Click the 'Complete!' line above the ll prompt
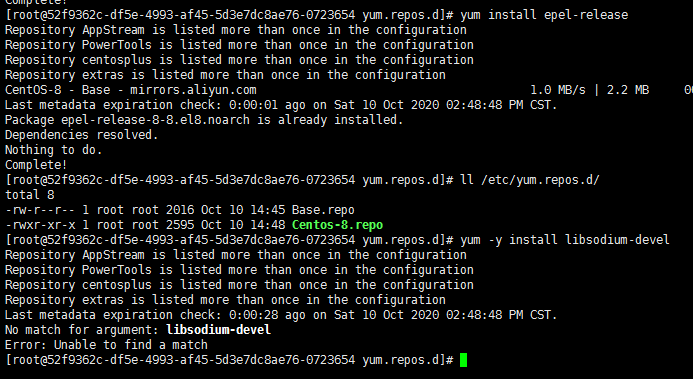 36,165
